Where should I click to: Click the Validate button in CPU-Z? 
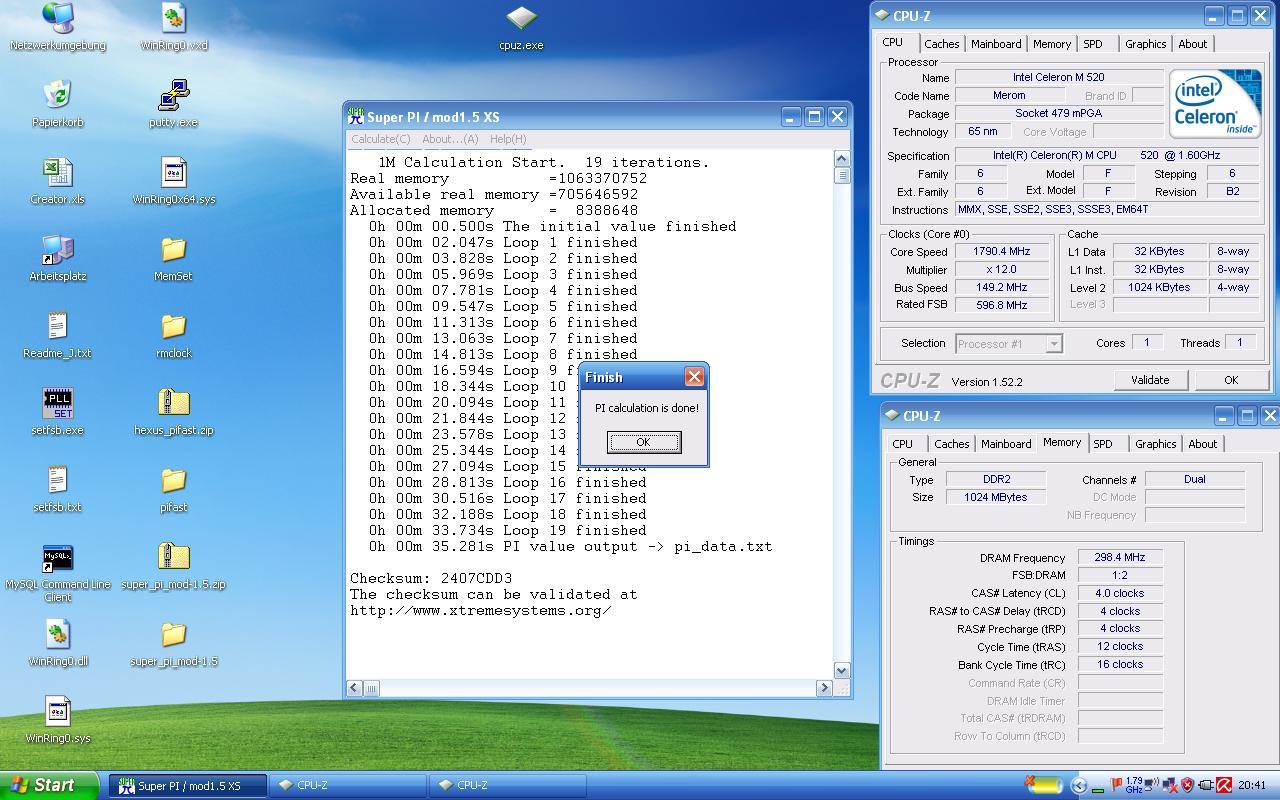[1149, 380]
